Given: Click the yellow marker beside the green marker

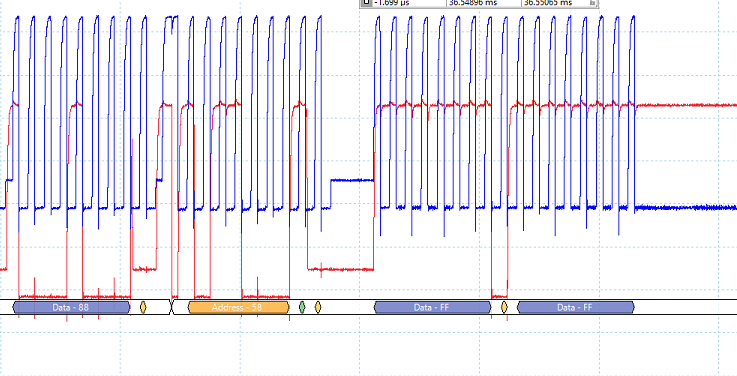Looking at the screenshot, I should [318, 307].
